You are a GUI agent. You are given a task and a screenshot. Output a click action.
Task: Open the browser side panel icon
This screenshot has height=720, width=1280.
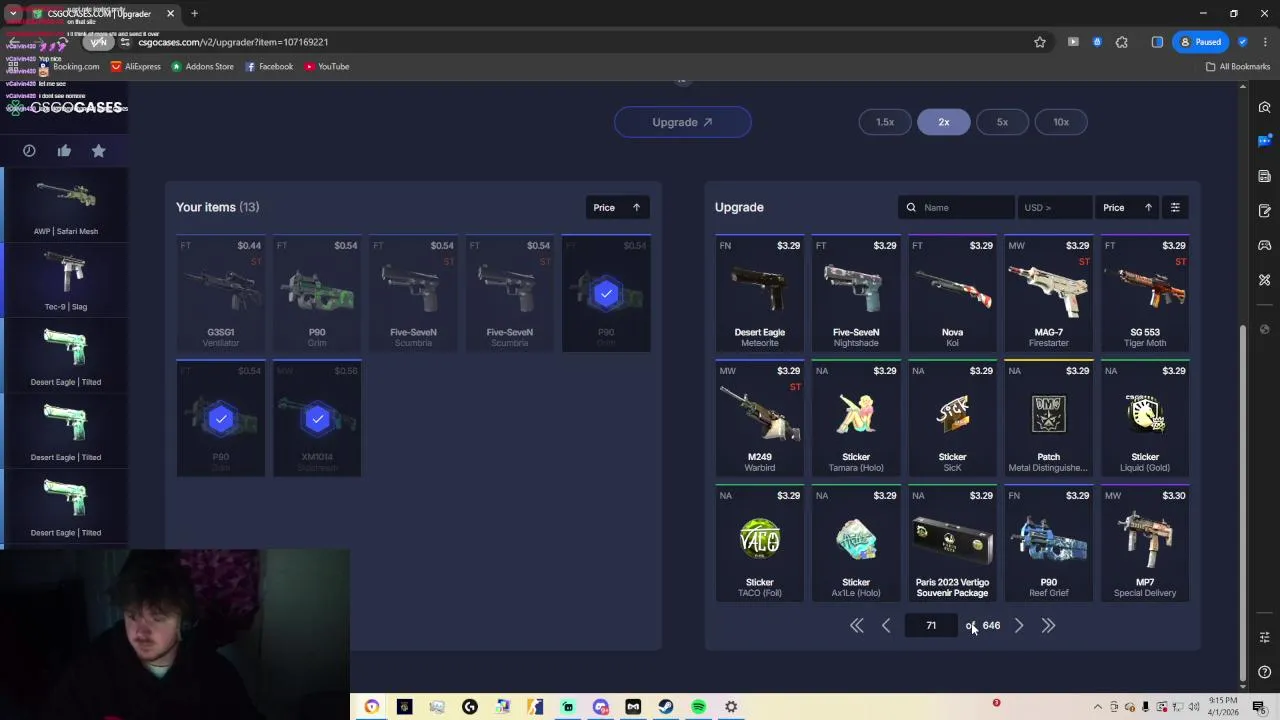coord(1157,42)
